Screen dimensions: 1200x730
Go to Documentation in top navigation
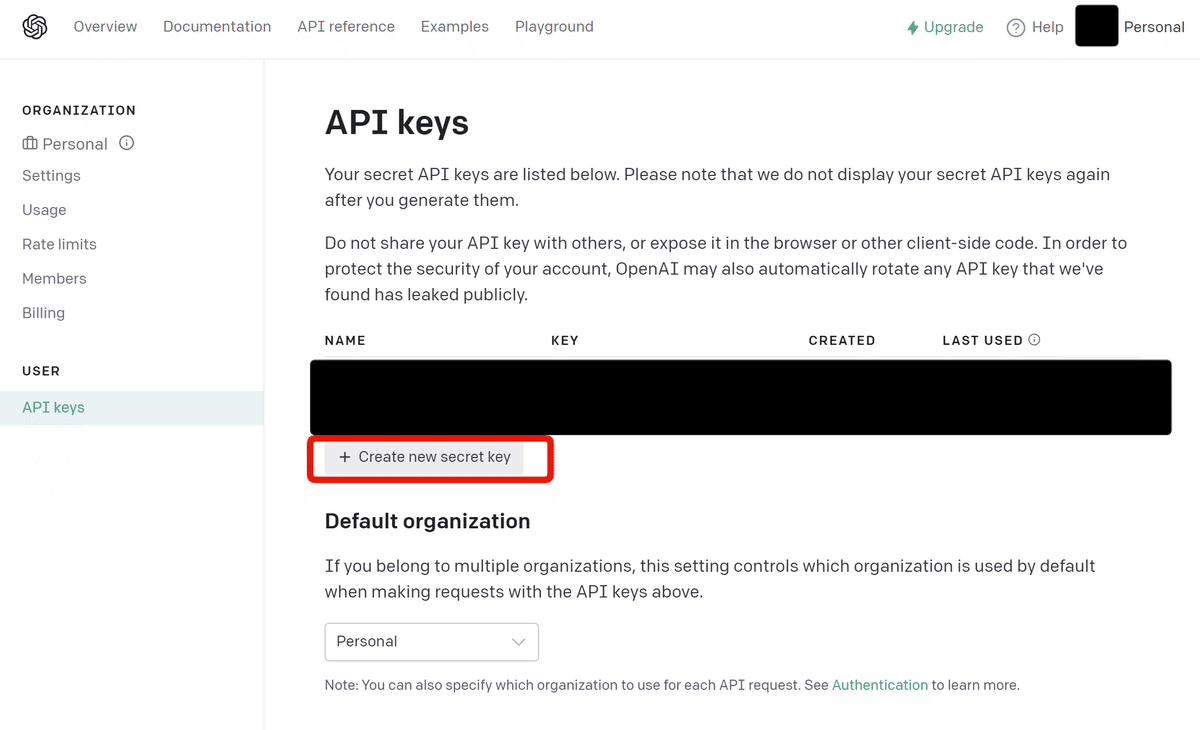pos(217,27)
